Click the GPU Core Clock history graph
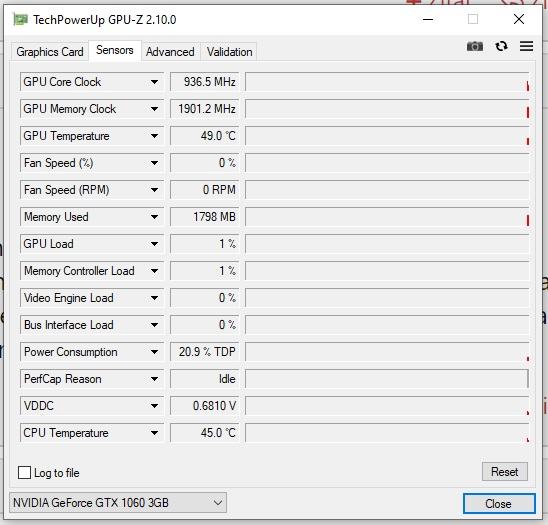548x525 pixels. pyautogui.click(x=387, y=82)
